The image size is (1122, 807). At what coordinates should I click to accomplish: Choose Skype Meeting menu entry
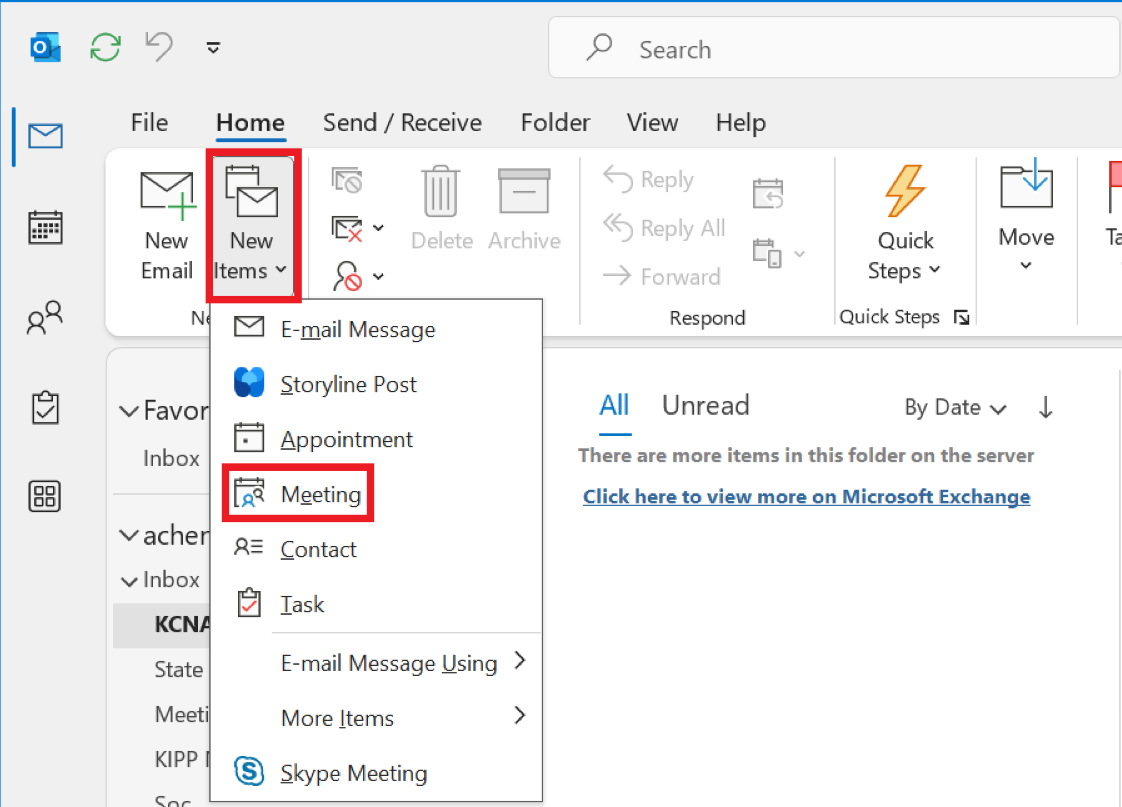click(353, 773)
